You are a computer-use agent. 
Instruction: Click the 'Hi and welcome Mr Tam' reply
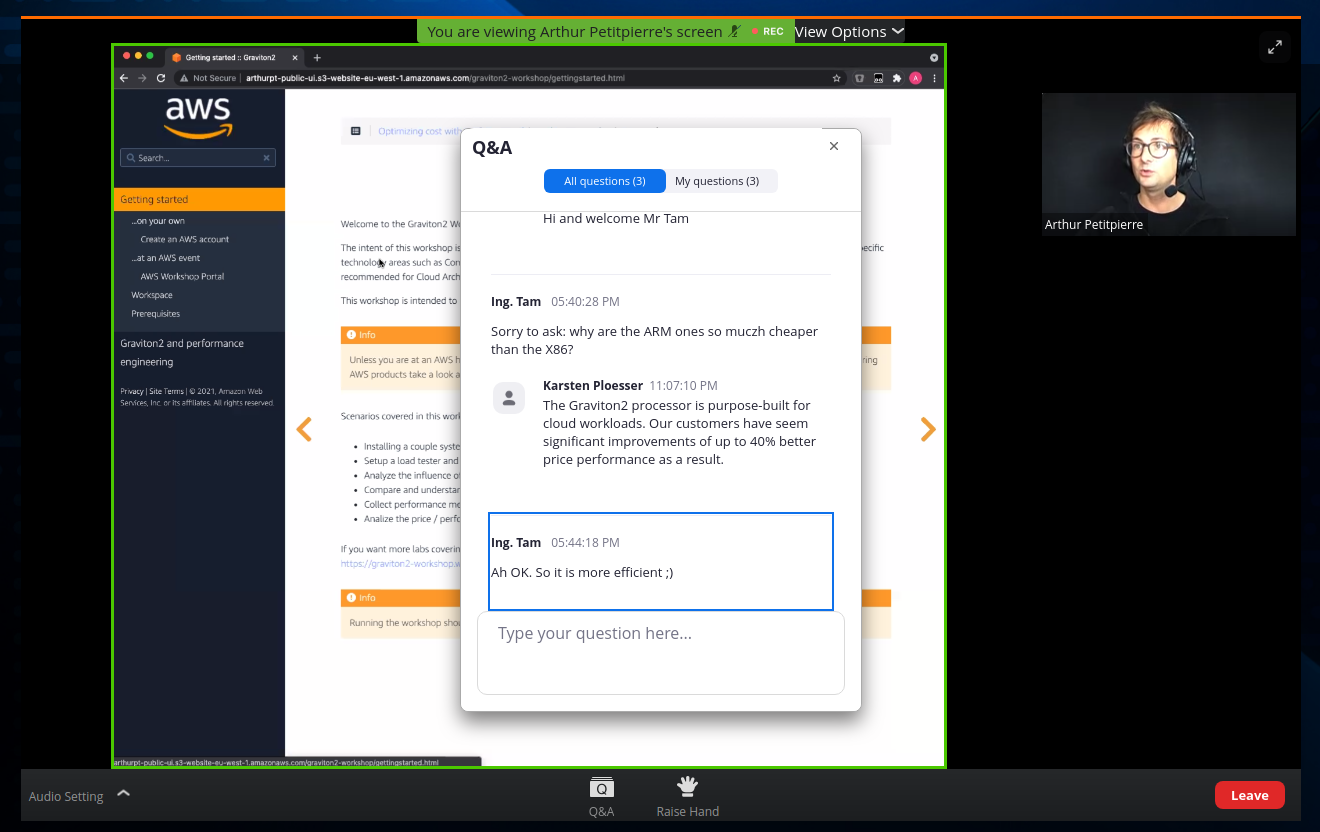click(x=616, y=218)
